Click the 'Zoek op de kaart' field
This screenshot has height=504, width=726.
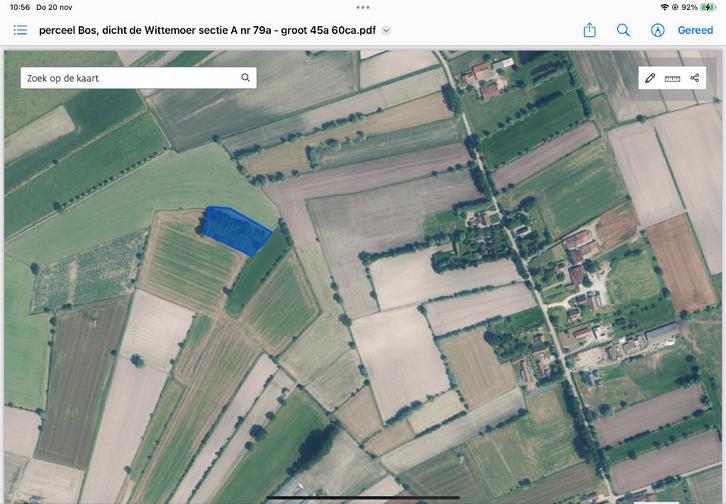tap(138, 78)
